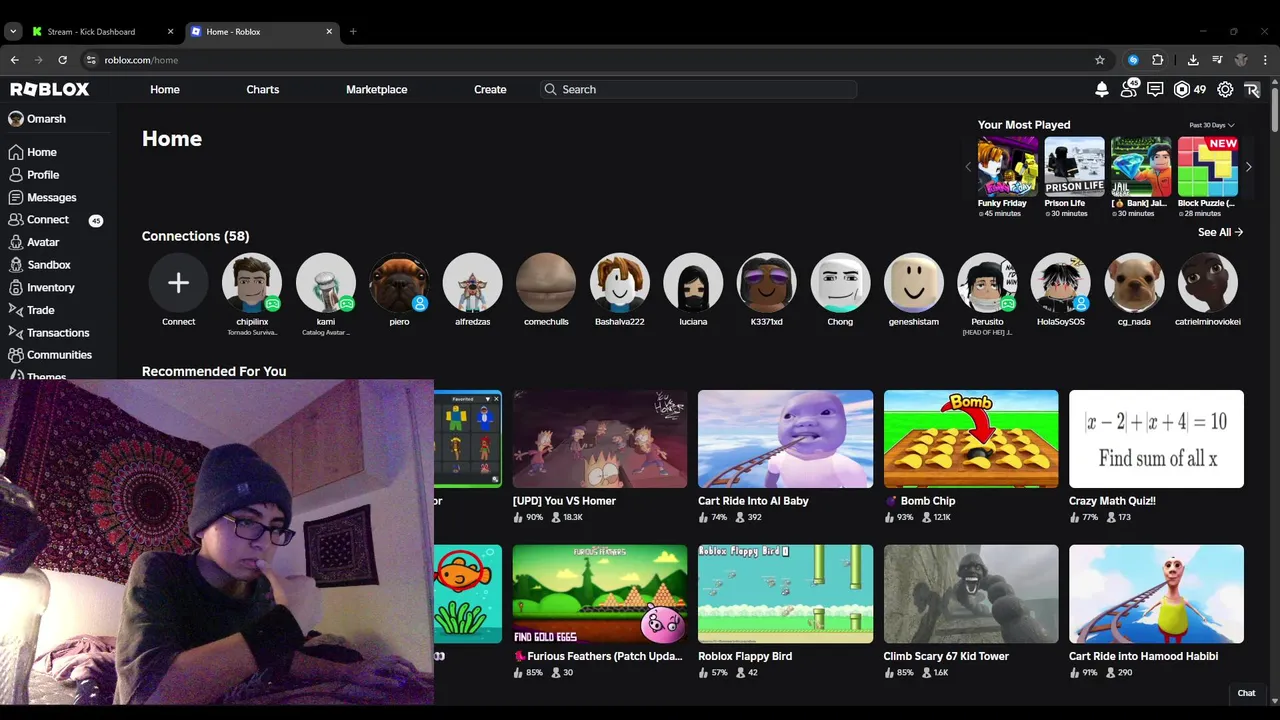This screenshot has width=1280, height=720.
Task: Close the Kick Dashboard tab
Action: click(x=170, y=31)
